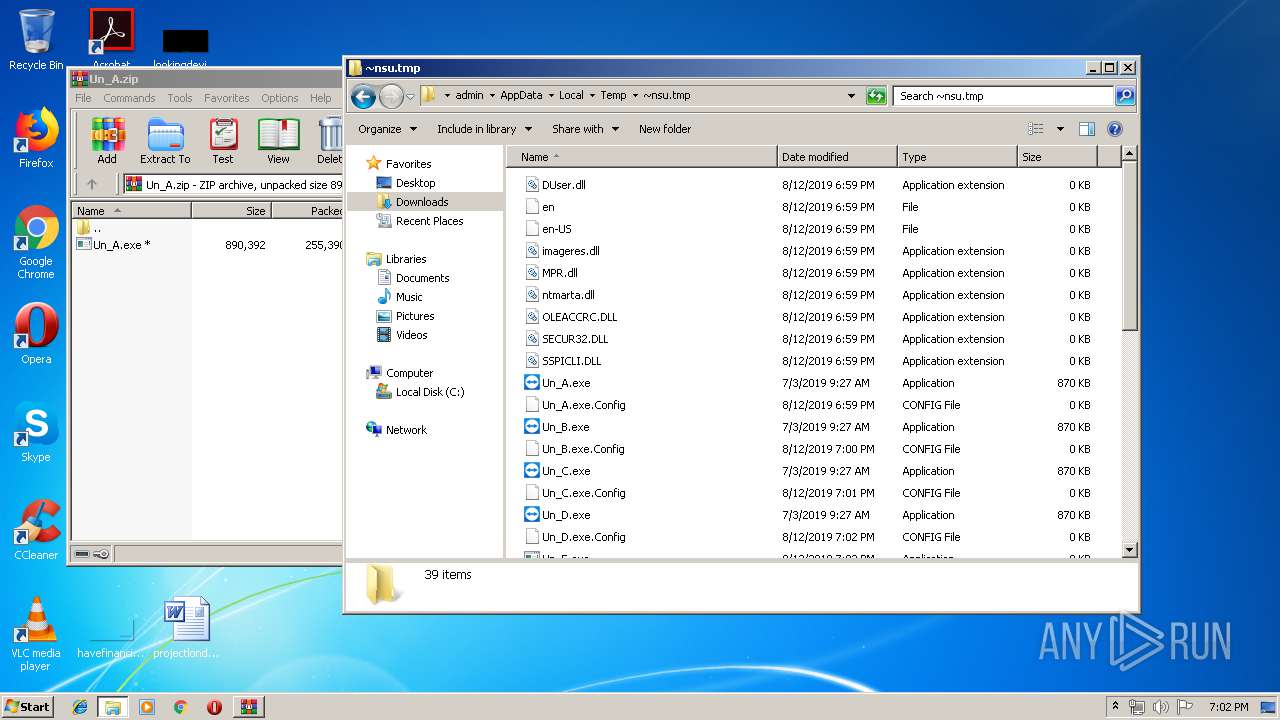This screenshot has height=720, width=1280.
Task: Show hidden system tray icons
Action: (1116, 707)
